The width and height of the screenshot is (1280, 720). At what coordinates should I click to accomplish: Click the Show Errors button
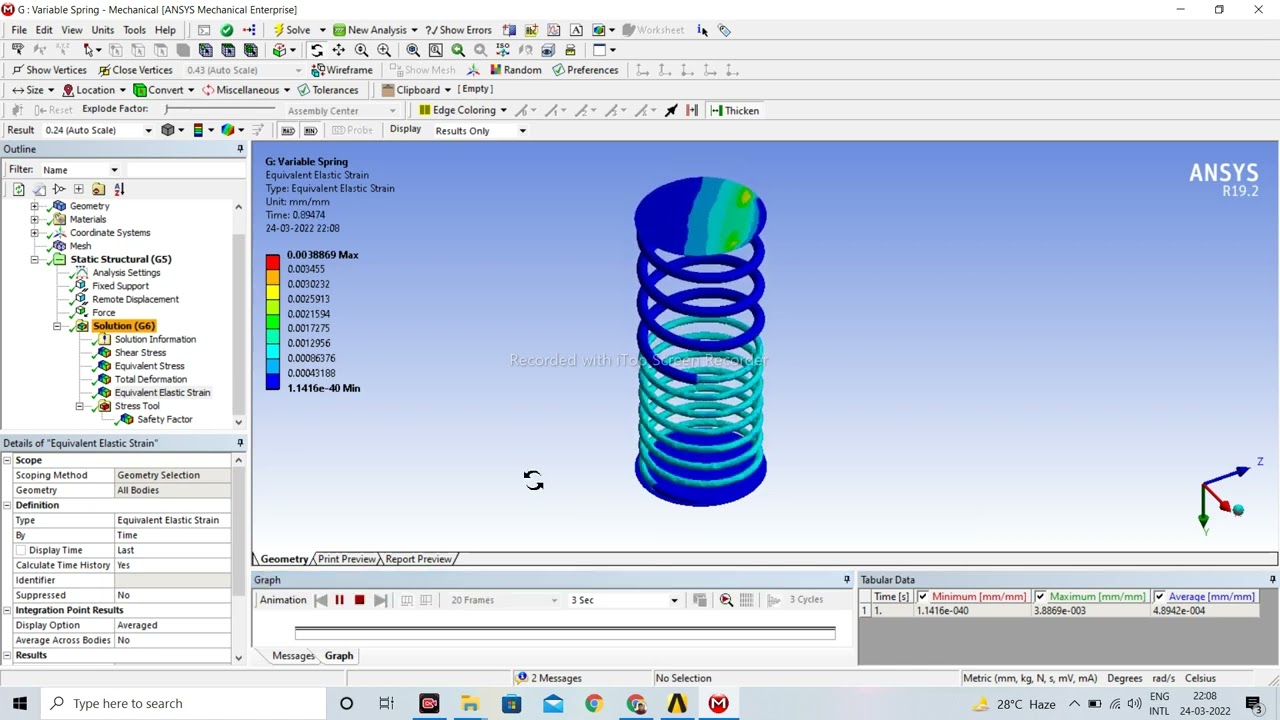tap(458, 30)
